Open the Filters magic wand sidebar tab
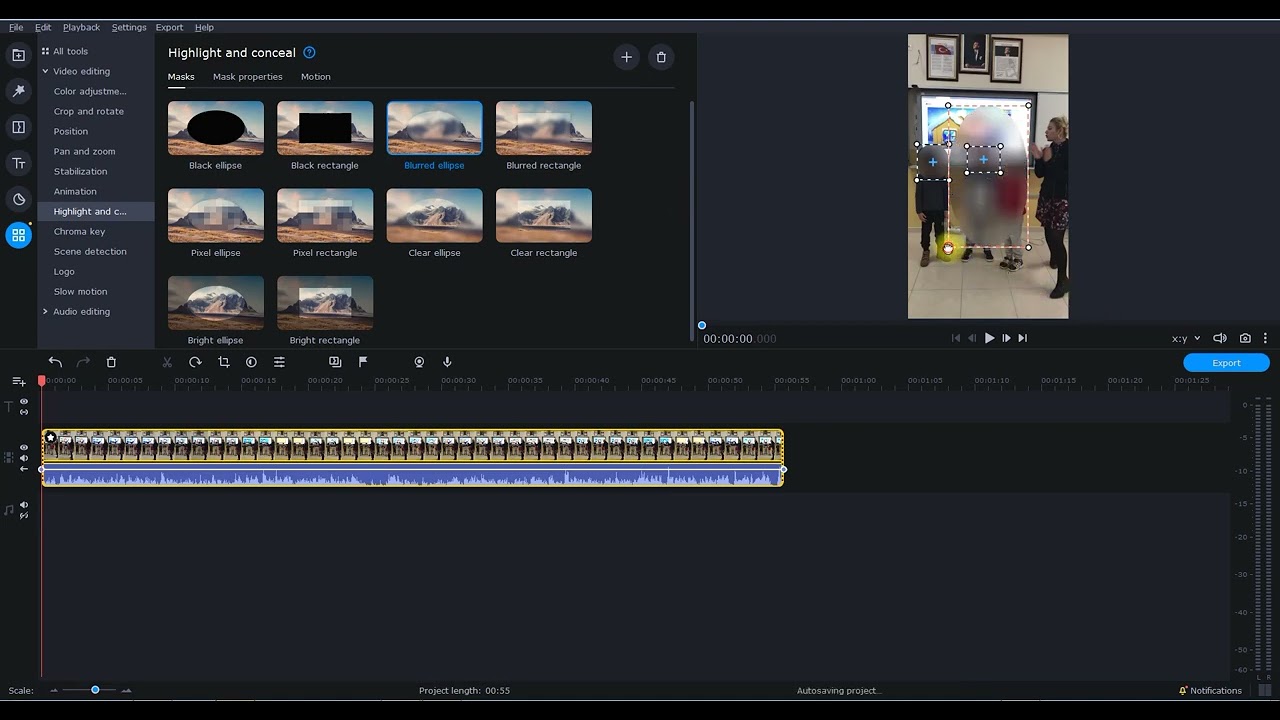This screenshot has height=720, width=1280. 18,91
